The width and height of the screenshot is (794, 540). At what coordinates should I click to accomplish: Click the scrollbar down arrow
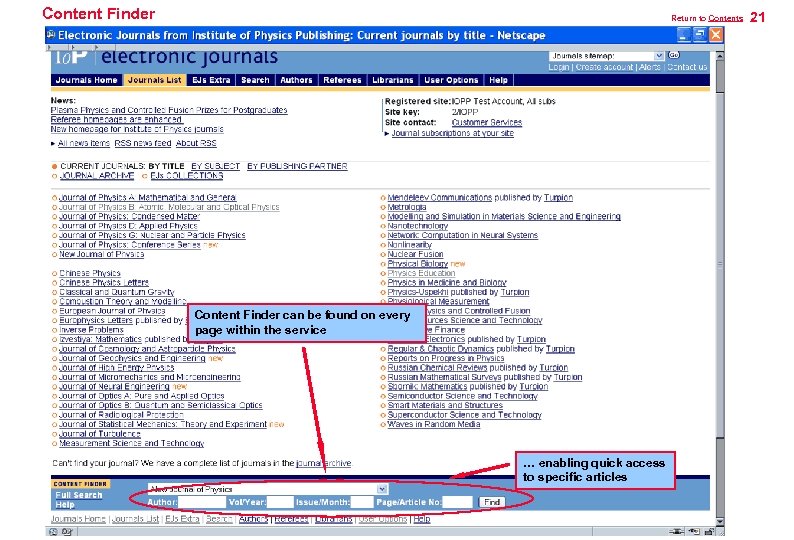[x=720, y=522]
